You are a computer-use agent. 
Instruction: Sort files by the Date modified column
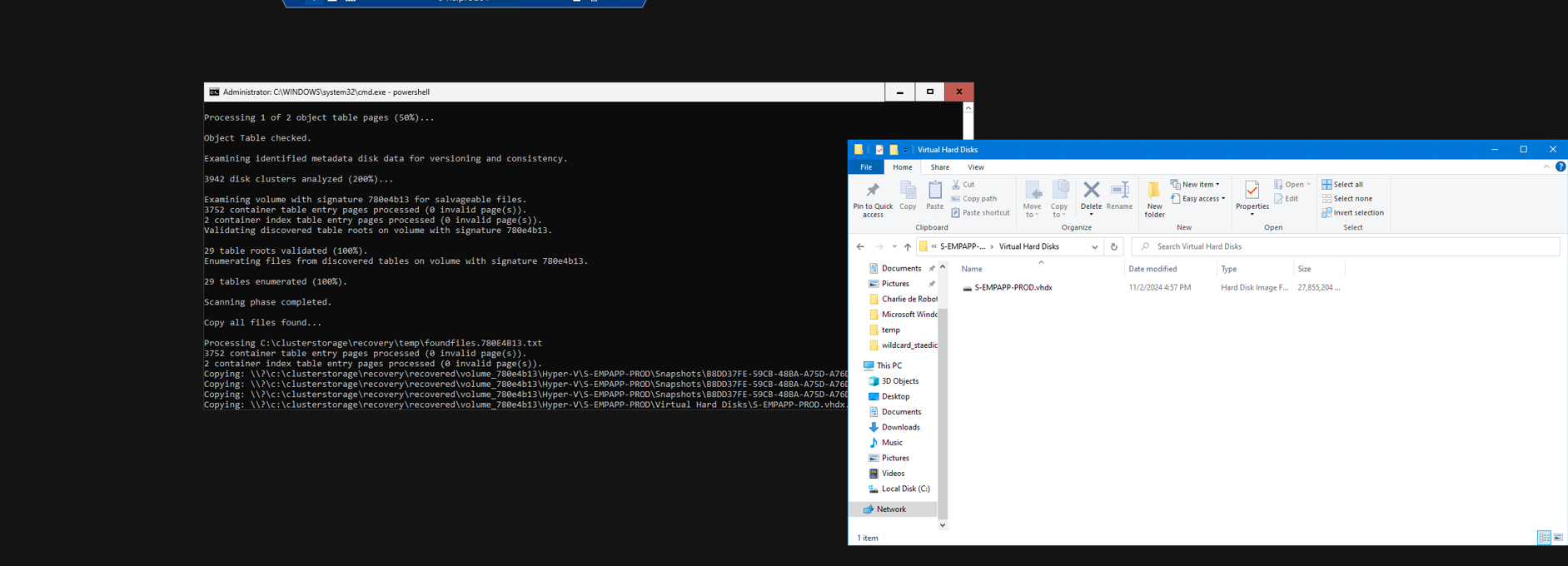coord(1152,269)
